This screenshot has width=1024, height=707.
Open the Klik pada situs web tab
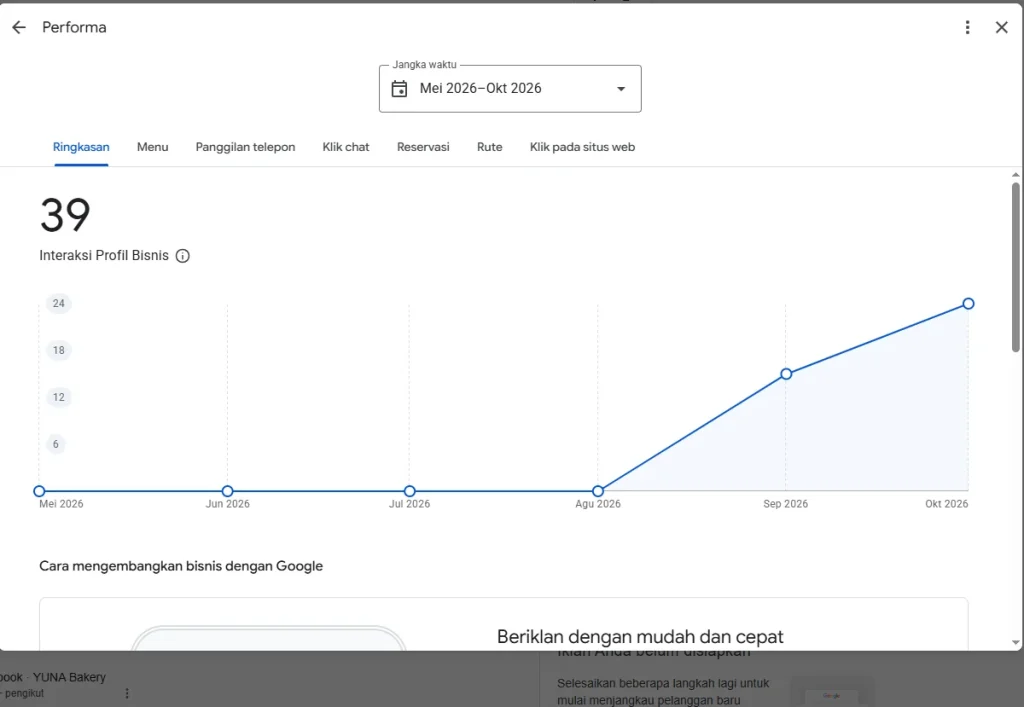pyautogui.click(x=583, y=148)
